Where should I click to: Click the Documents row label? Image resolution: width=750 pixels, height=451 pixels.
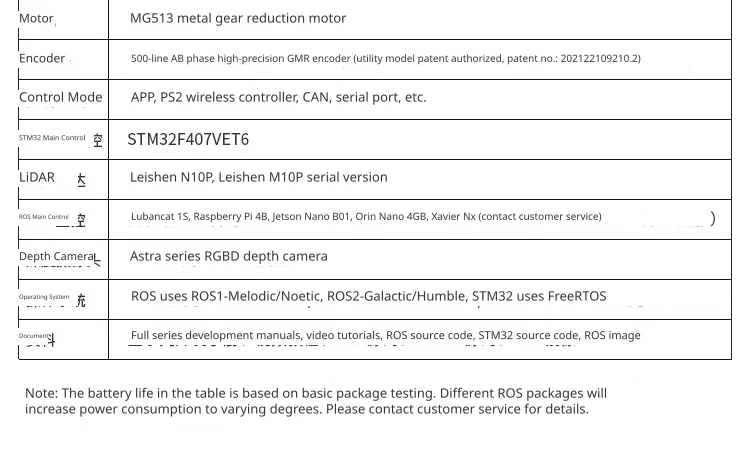(33, 336)
